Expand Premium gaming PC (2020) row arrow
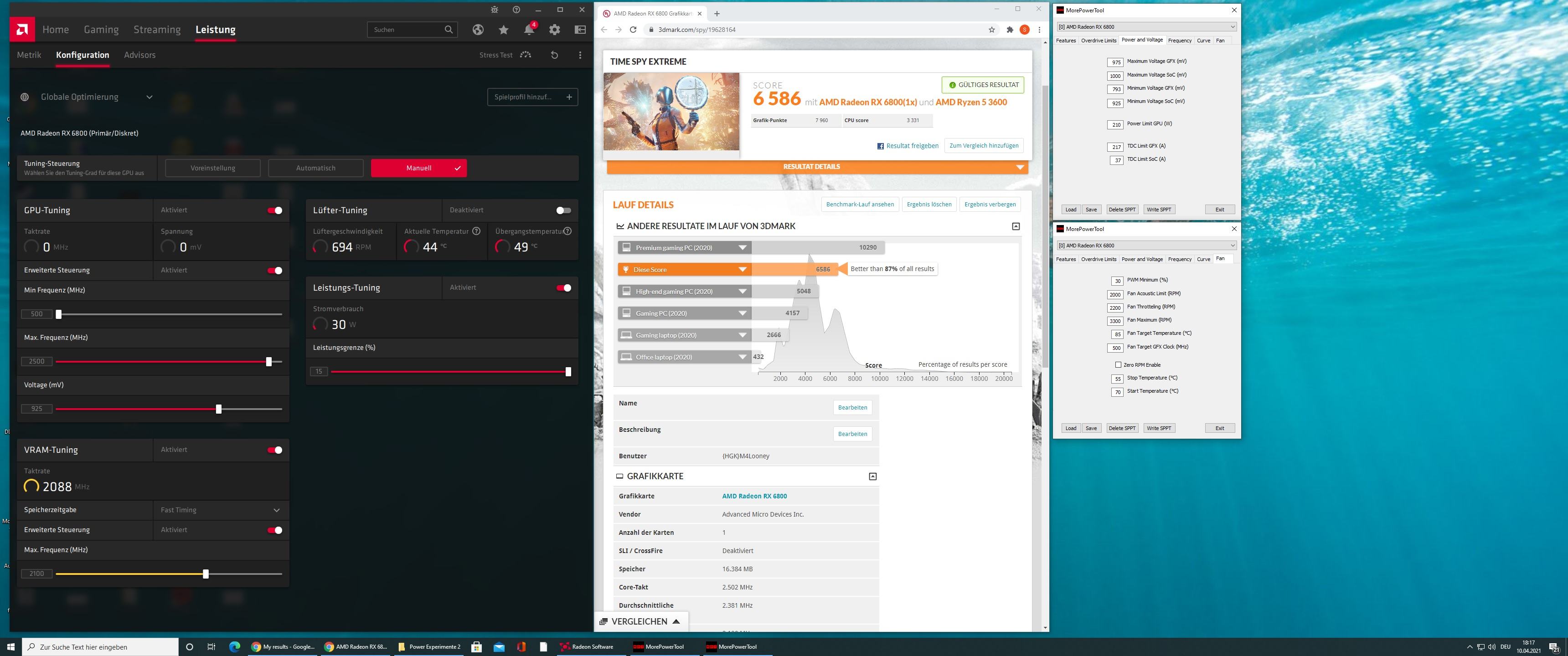Image resolution: width=1568 pixels, height=656 pixels. point(742,248)
